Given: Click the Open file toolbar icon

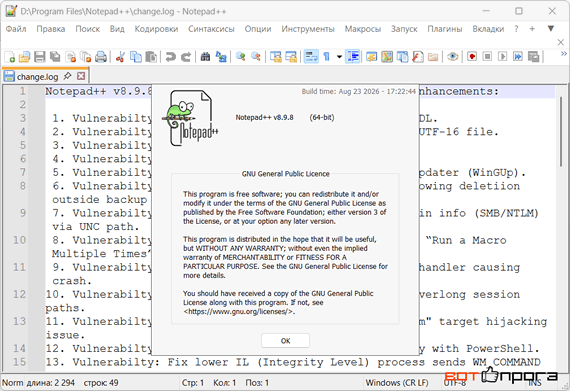Looking at the screenshot, I should point(24,57).
